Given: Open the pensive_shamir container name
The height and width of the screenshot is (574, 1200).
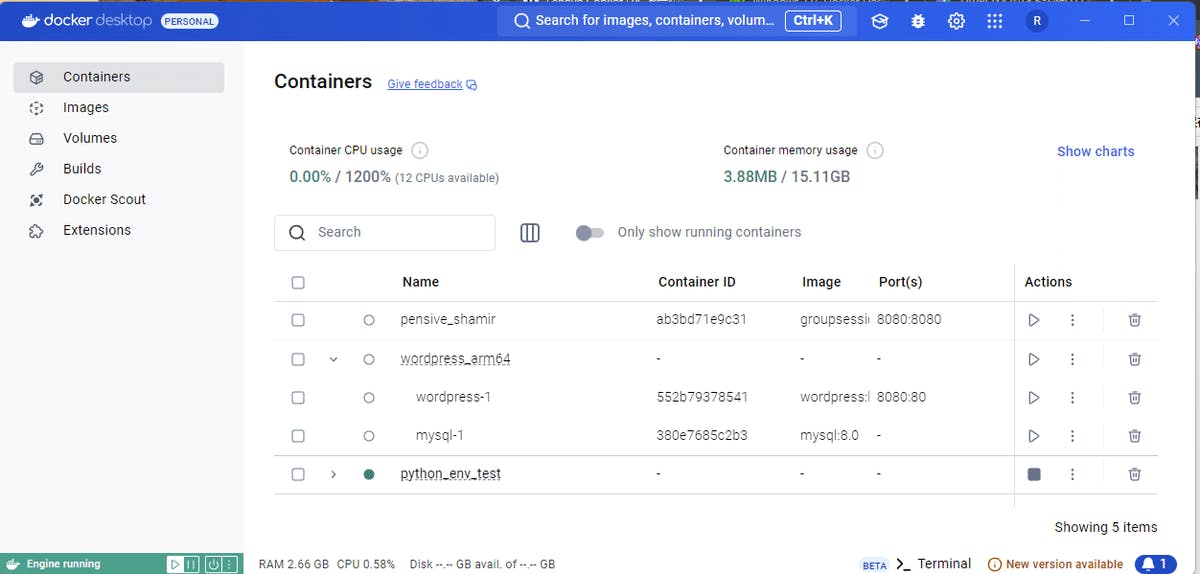Looking at the screenshot, I should pos(448,320).
